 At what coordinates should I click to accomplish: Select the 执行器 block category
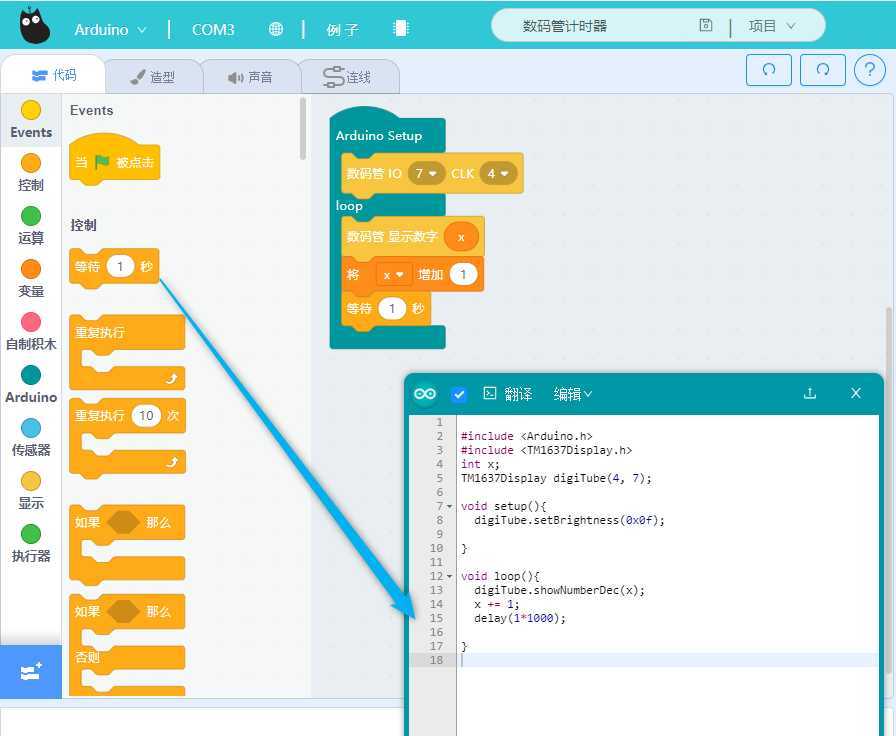coord(31,544)
